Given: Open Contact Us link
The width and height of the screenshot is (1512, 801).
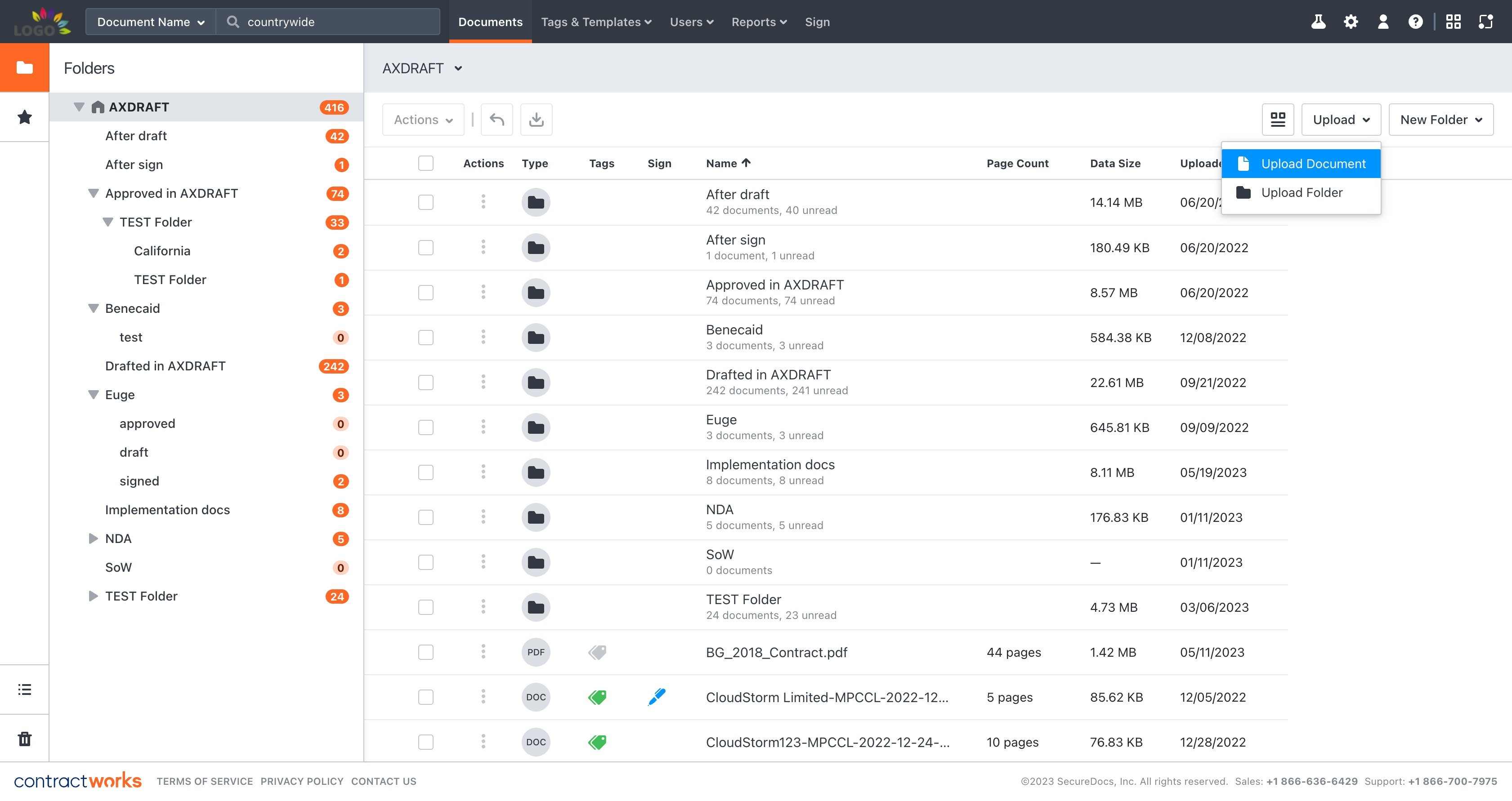Looking at the screenshot, I should coord(383,781).
